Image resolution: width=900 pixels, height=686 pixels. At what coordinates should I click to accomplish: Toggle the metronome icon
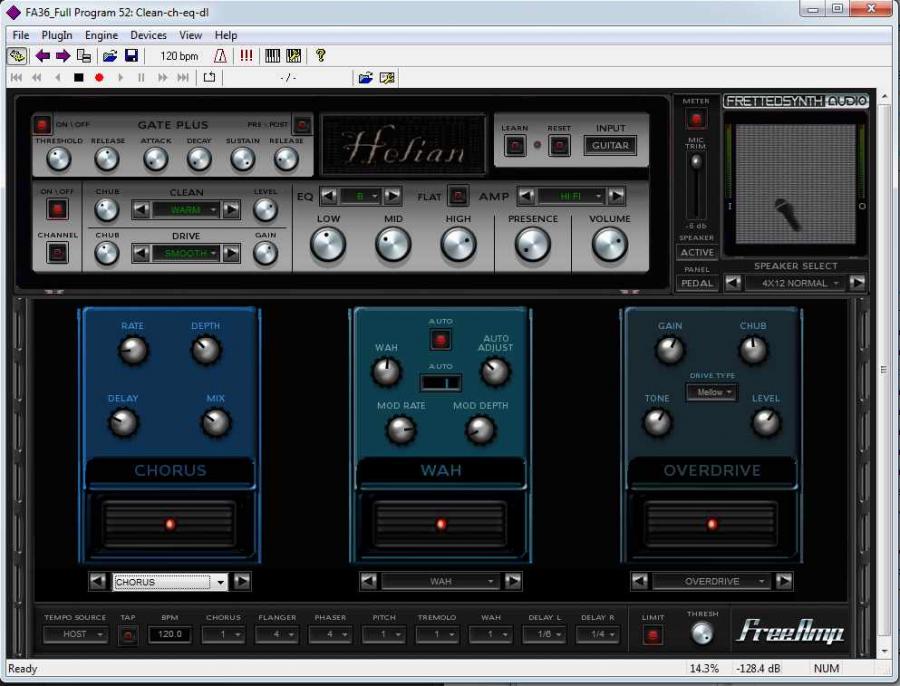coord(220,56)
